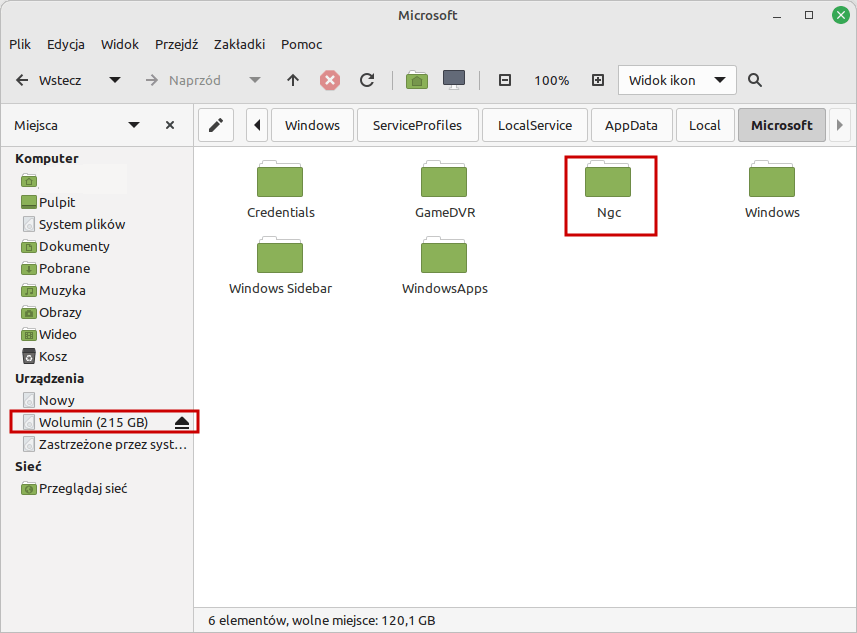Click the red stop loading icon

[x=330, y=80]
